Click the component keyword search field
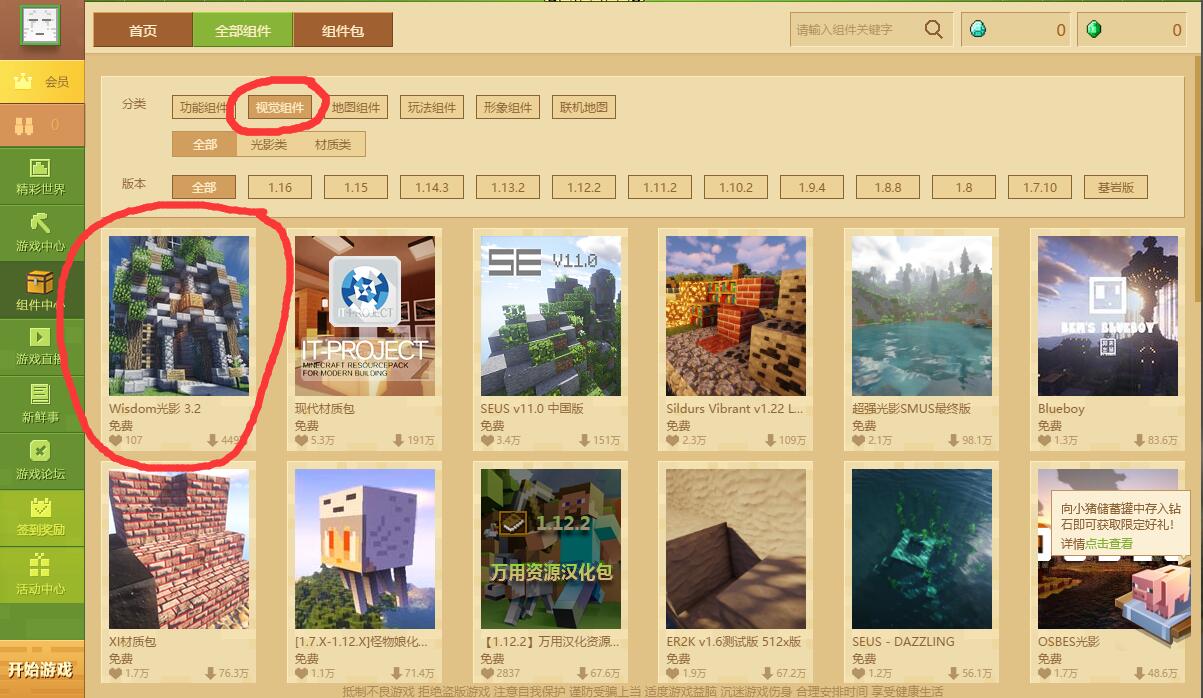The height and width of the screenshot is (698, 1203). pos(855,30)
